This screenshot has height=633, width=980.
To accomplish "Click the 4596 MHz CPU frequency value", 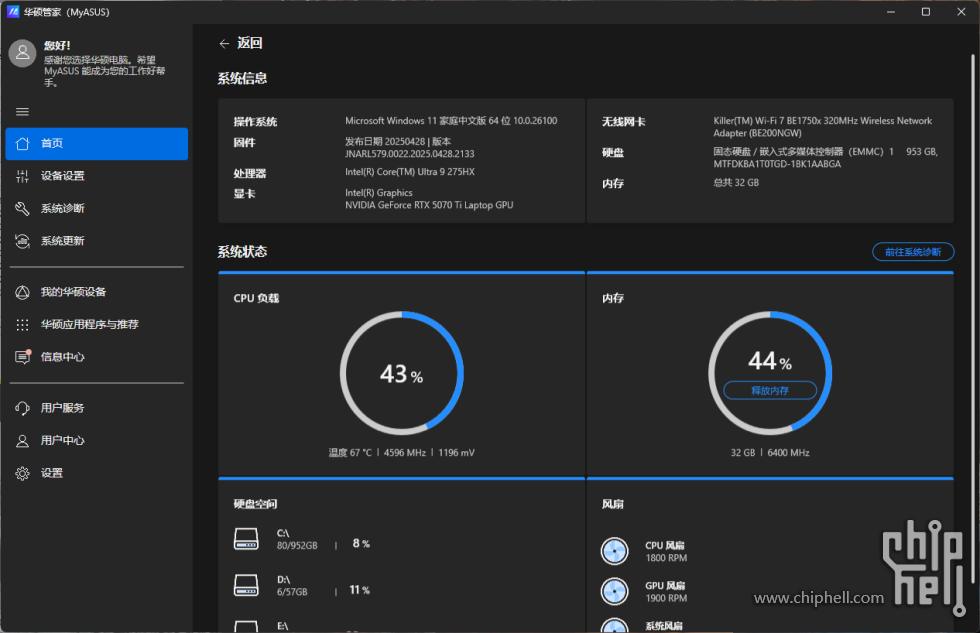I will [x=405, y=453].
